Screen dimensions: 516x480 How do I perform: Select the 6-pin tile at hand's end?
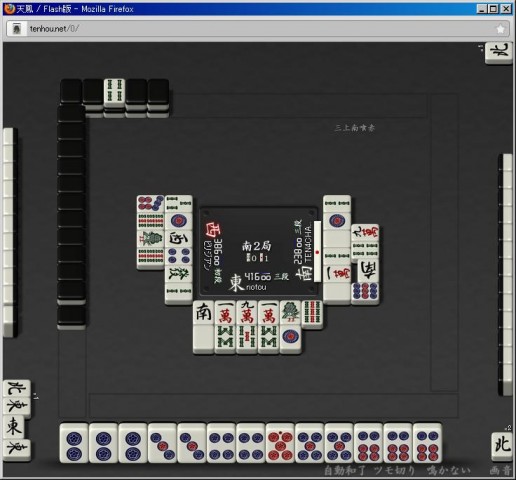point(428,443)
